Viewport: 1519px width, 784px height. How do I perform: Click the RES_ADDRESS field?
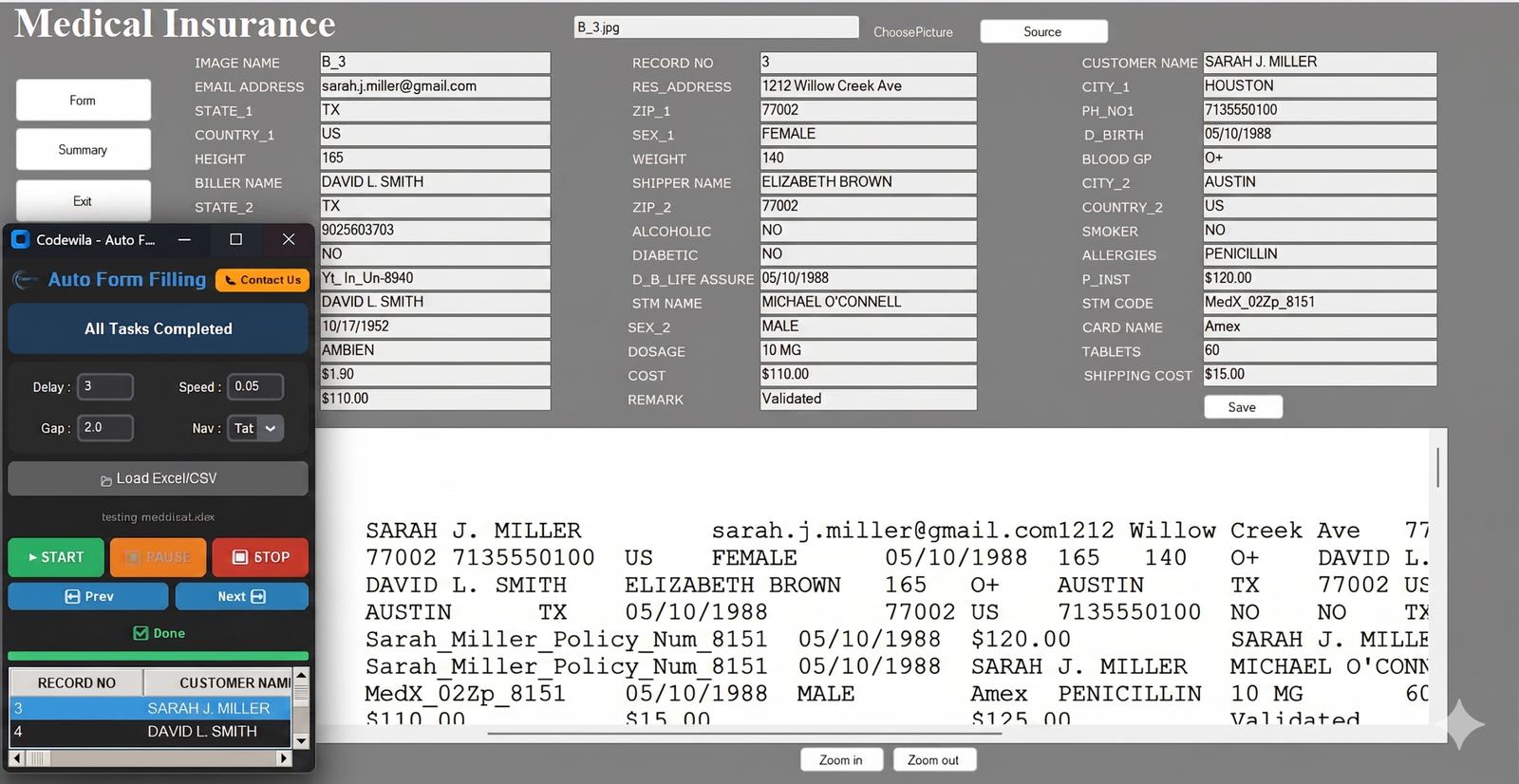coord(868,86)
